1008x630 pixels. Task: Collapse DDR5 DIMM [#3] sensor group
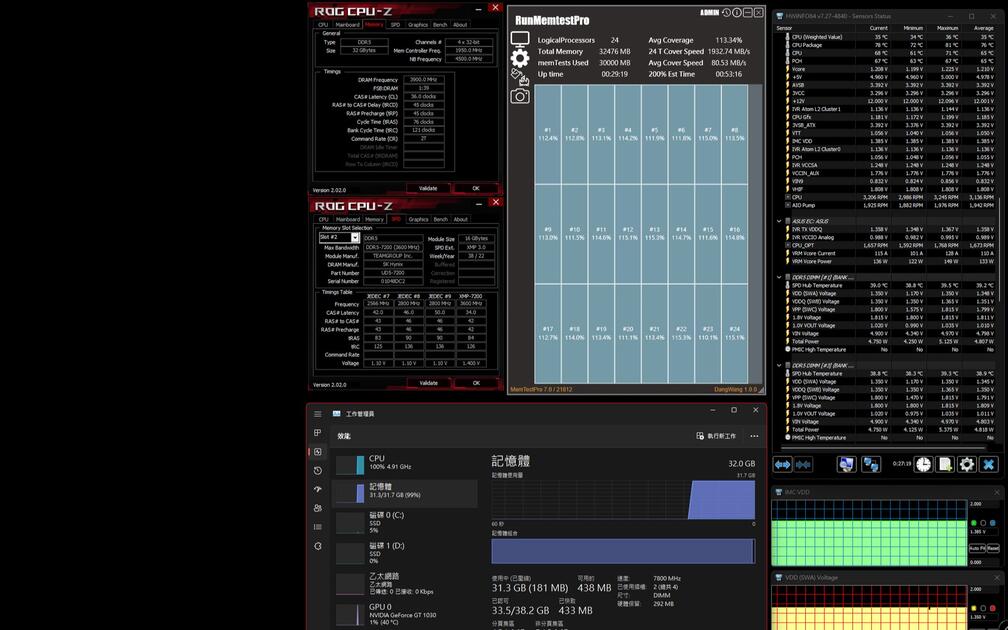779,366
